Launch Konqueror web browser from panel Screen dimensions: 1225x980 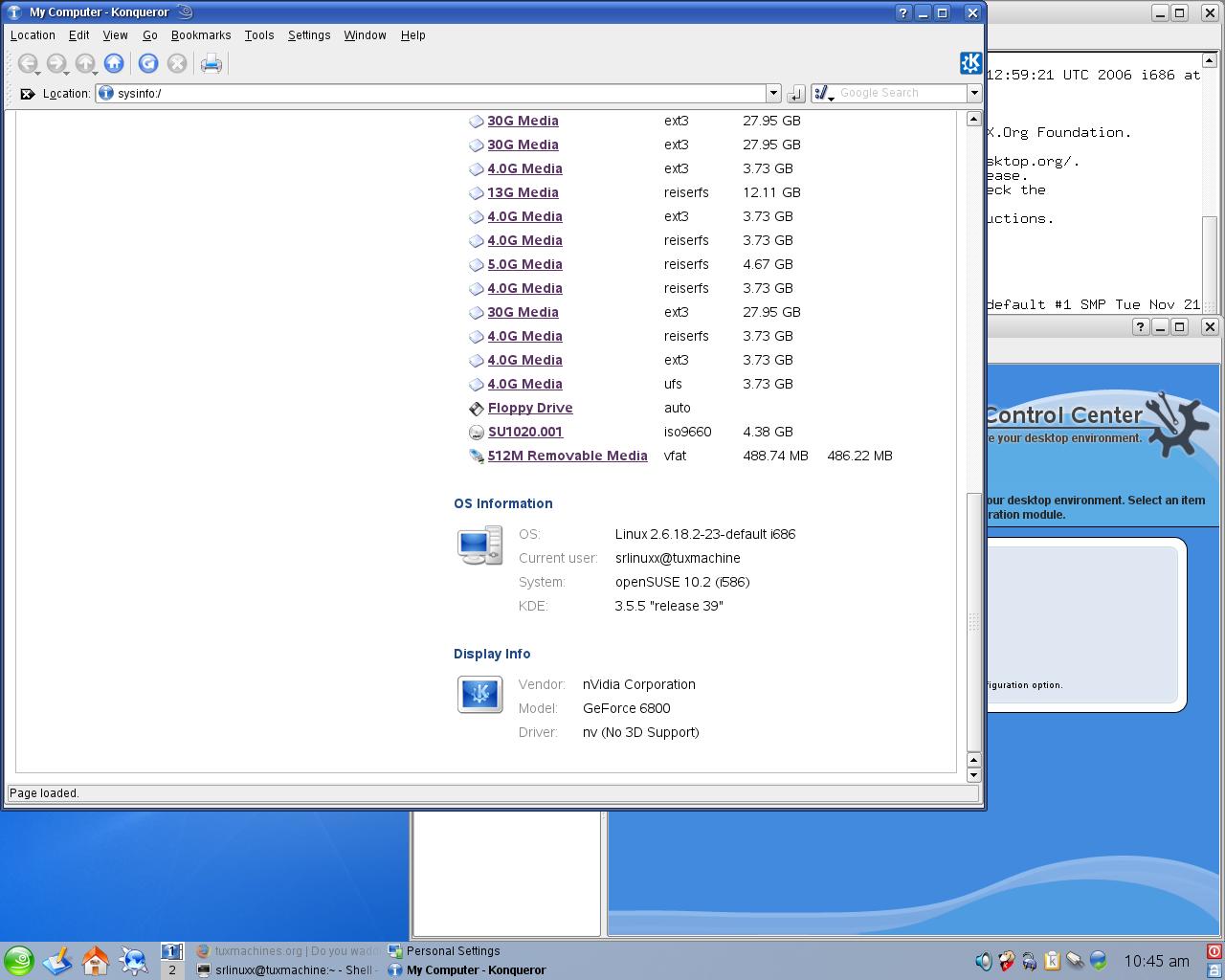(134, 961)
